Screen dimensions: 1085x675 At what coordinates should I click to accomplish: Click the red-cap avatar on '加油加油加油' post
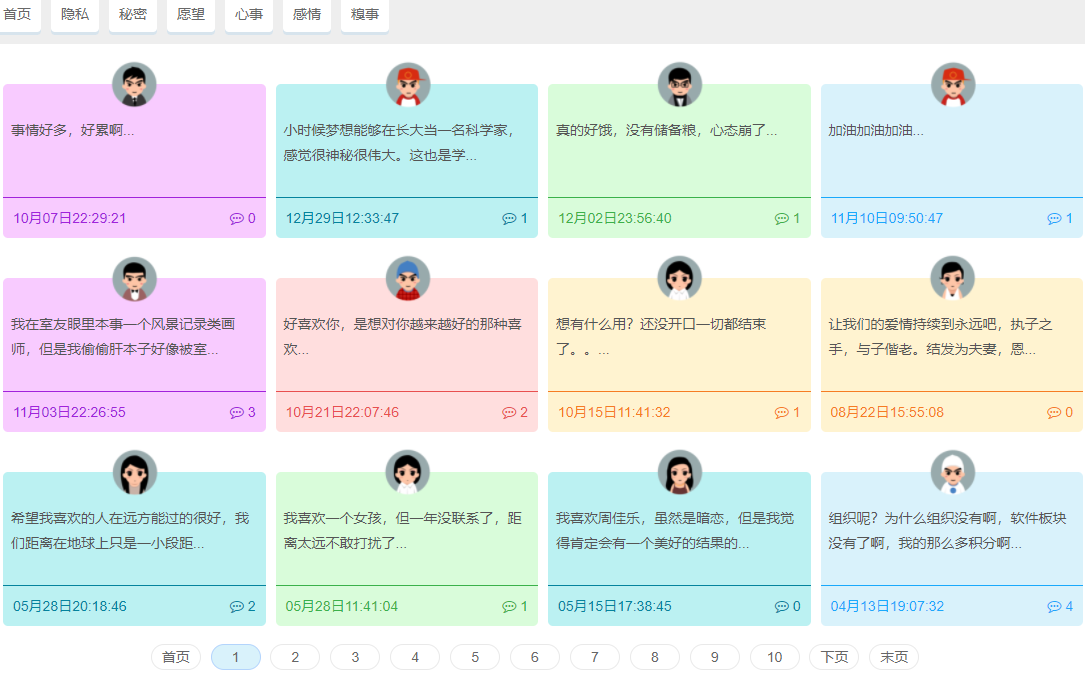click(x=952, y=85)
